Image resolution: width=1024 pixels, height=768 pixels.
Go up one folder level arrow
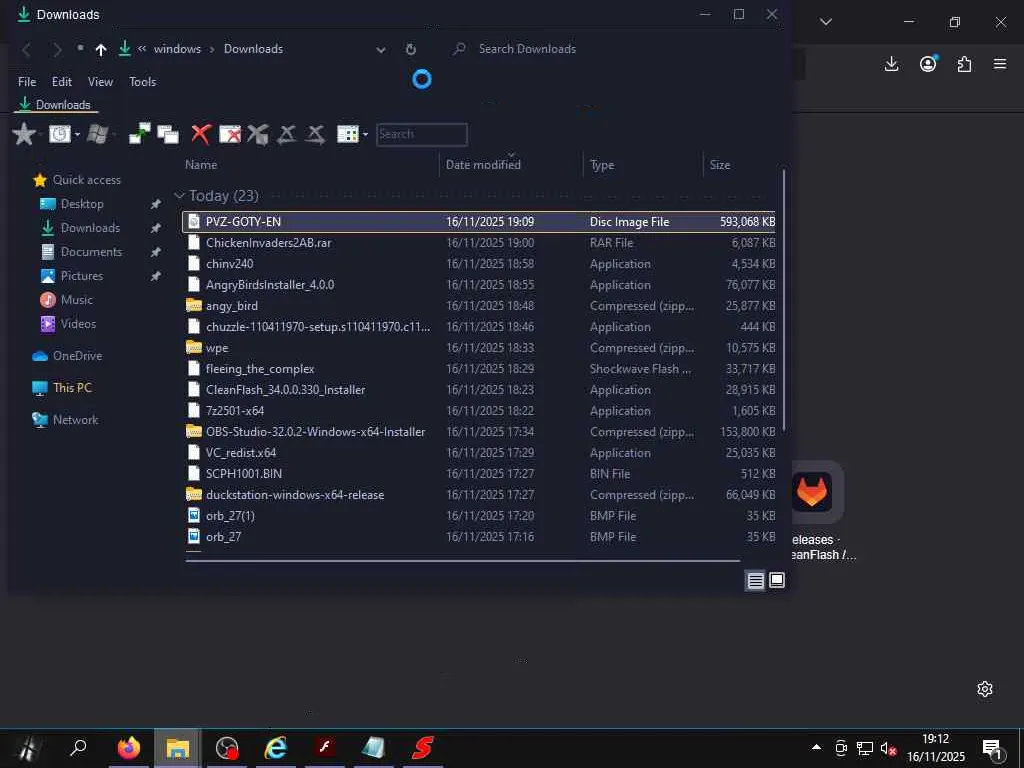[x=101, y=50]
